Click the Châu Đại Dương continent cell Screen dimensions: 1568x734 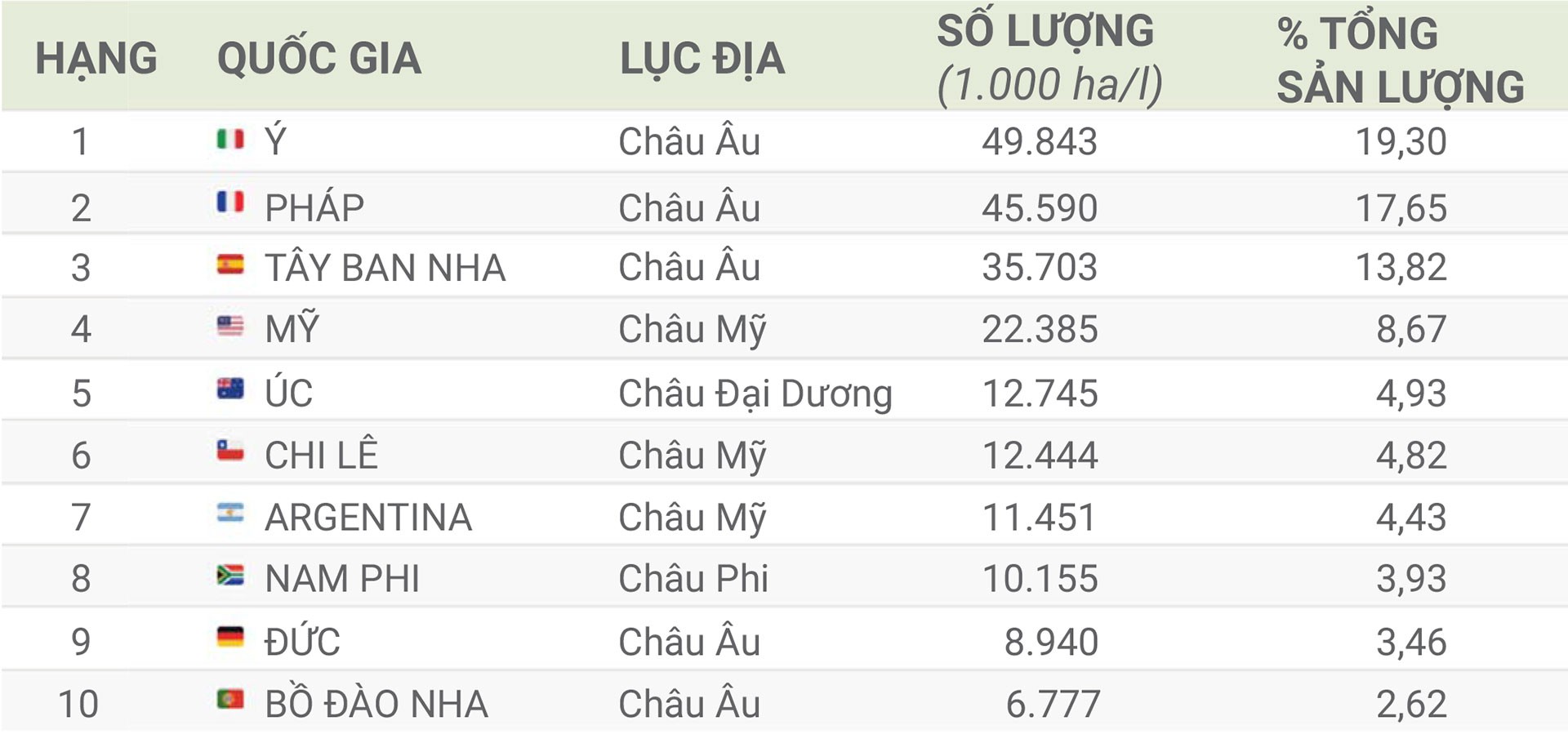click(x=755, y=394)
